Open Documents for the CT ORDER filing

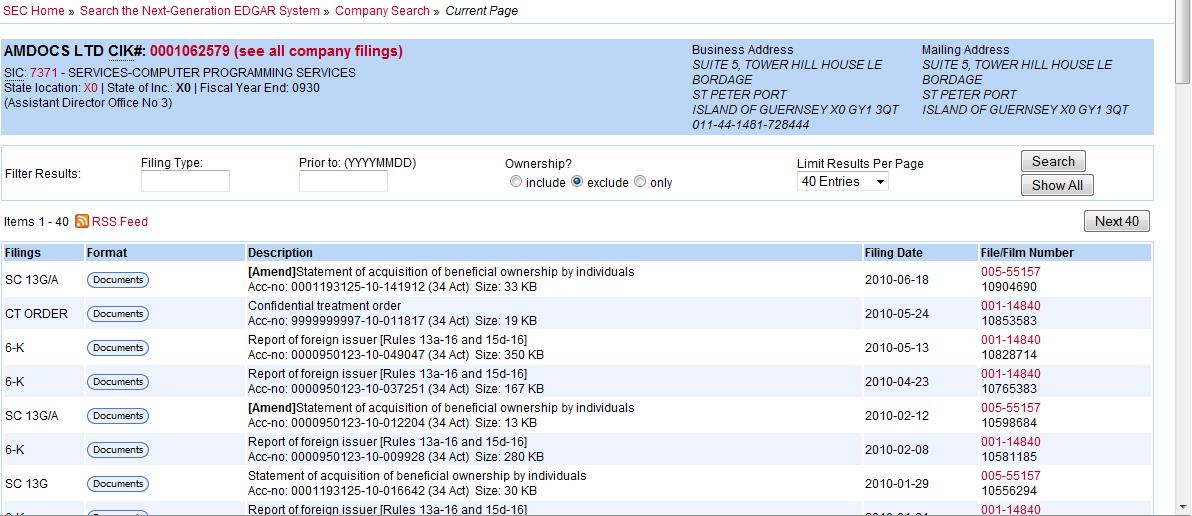coord(118,314)
